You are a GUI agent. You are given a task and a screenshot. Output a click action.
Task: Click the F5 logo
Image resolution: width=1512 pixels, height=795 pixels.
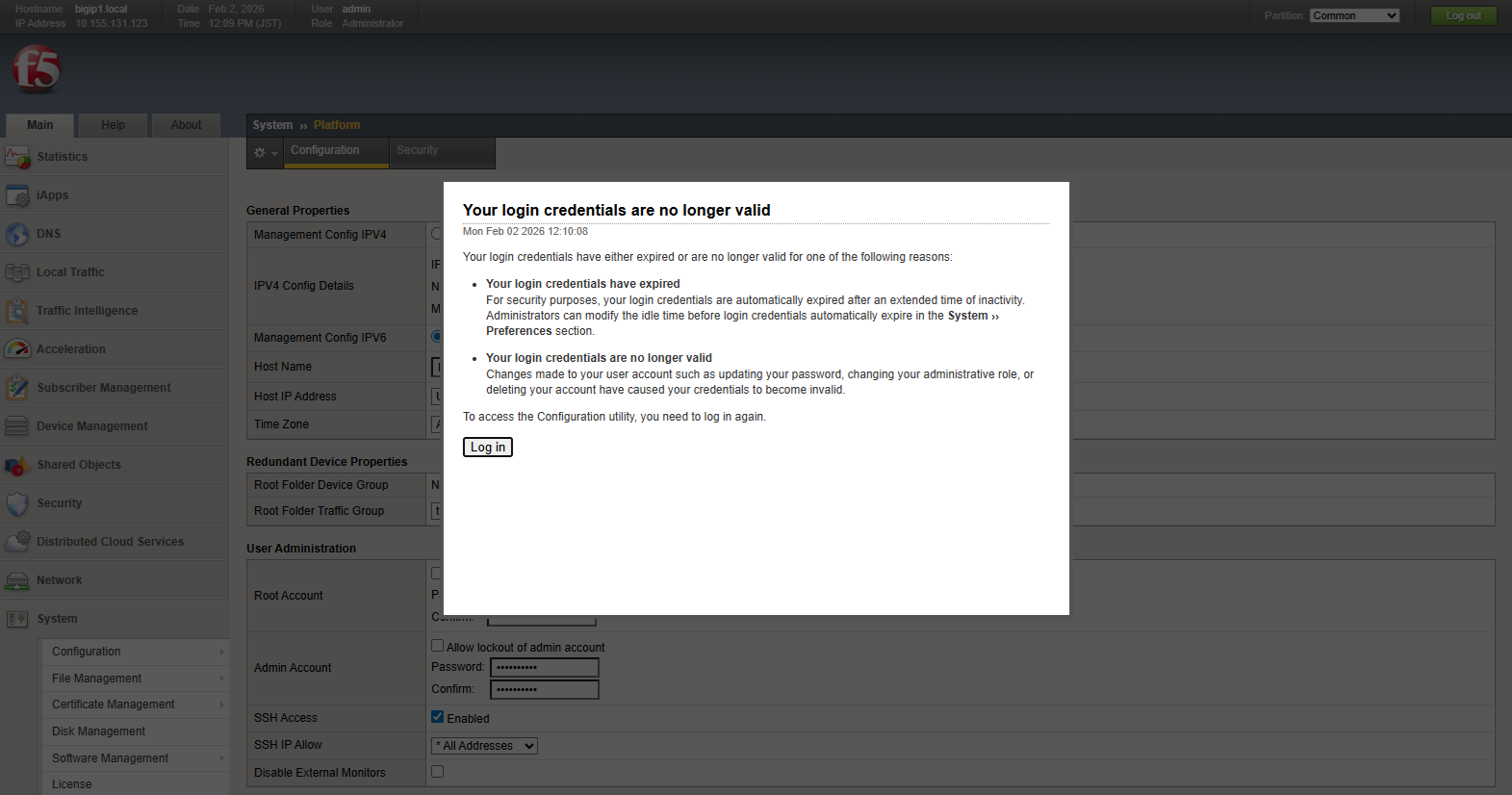coord(37,69)
